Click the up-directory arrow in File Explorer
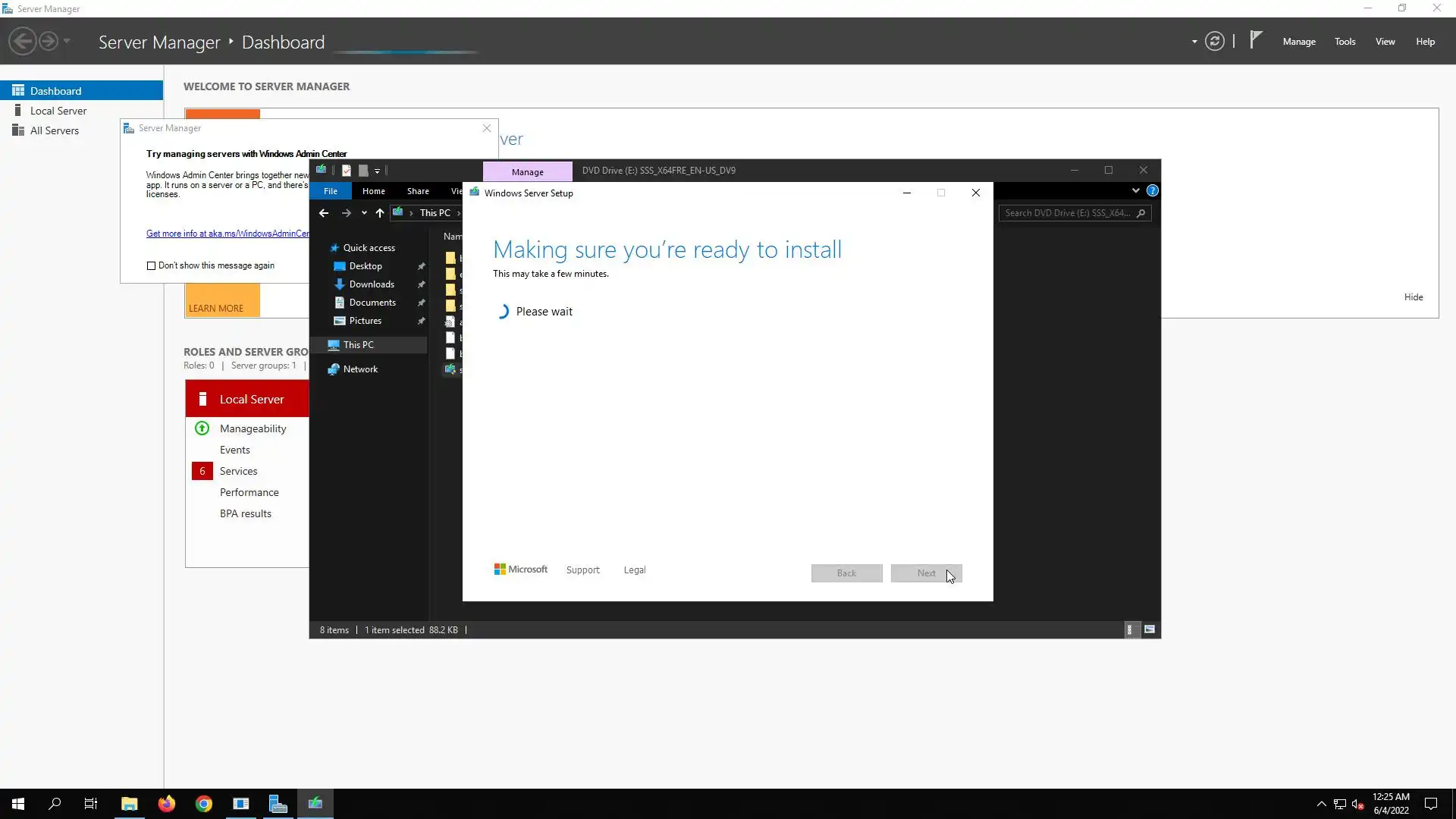The height and width of the screenshot is (819, 1456). pyautogui.click(x=379, y=213)
